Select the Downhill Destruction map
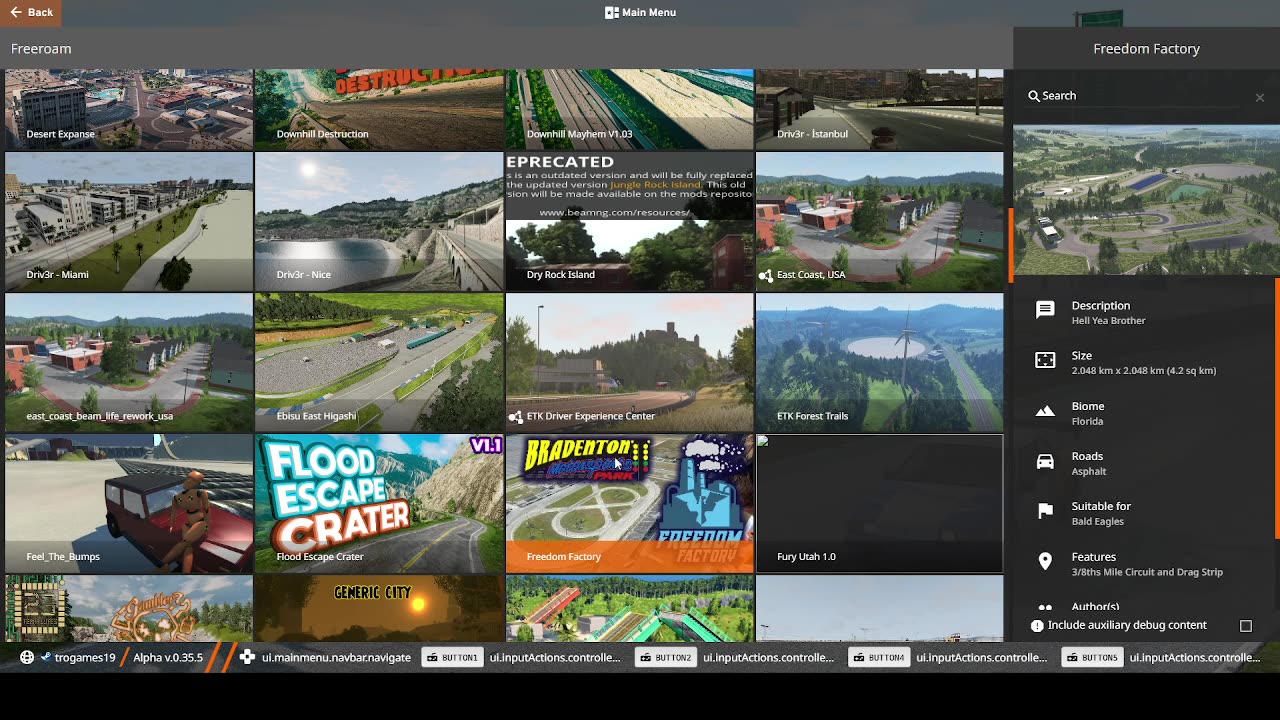Screen dimensions: 1280x720 pyautogui.click(x=379, y=109)
